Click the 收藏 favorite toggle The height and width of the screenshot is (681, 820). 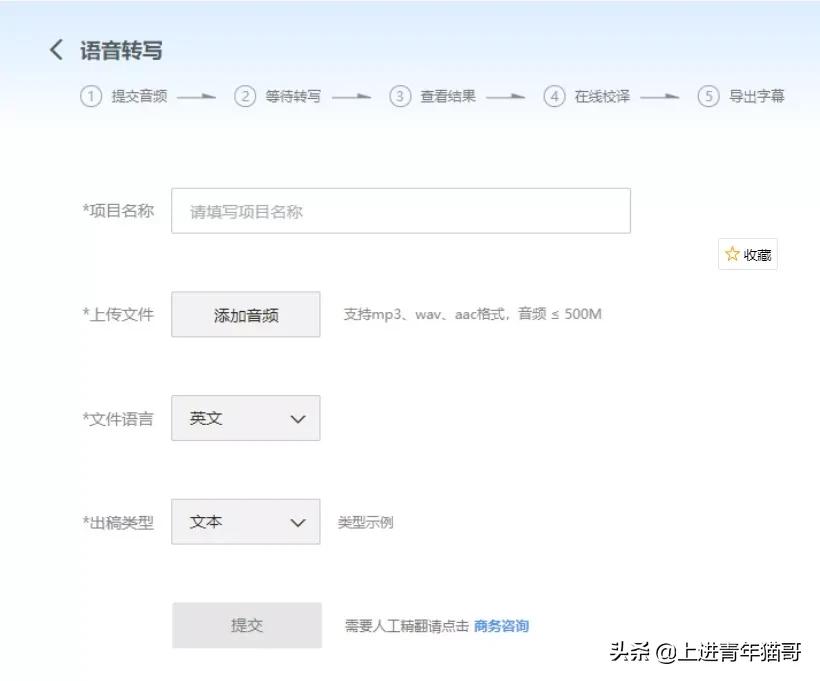747,254
